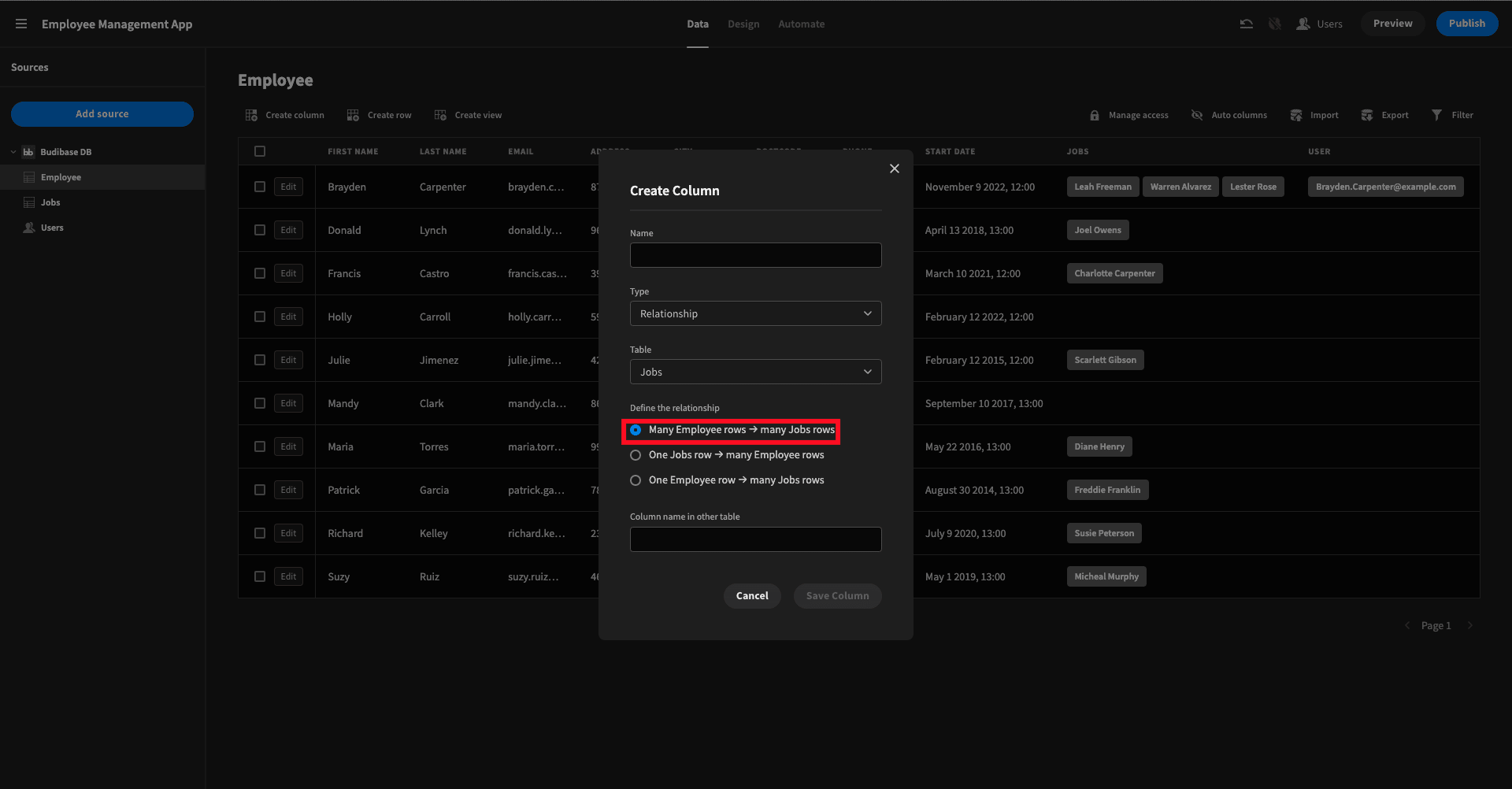Open the Type dropdown showing Relationship
The height and width of the screenshot is (789, 1512).
(756, 313)
